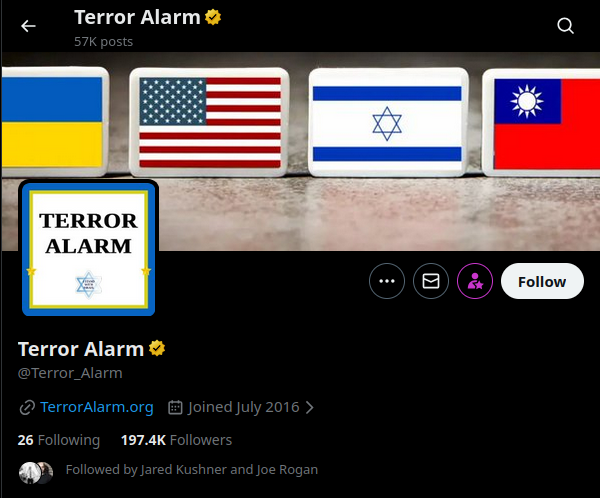Image resolution: width=600 pixels, height=498 pixels.
Task: View the 26 Following list
Action: pyautogui.click(x=59, y=440)
